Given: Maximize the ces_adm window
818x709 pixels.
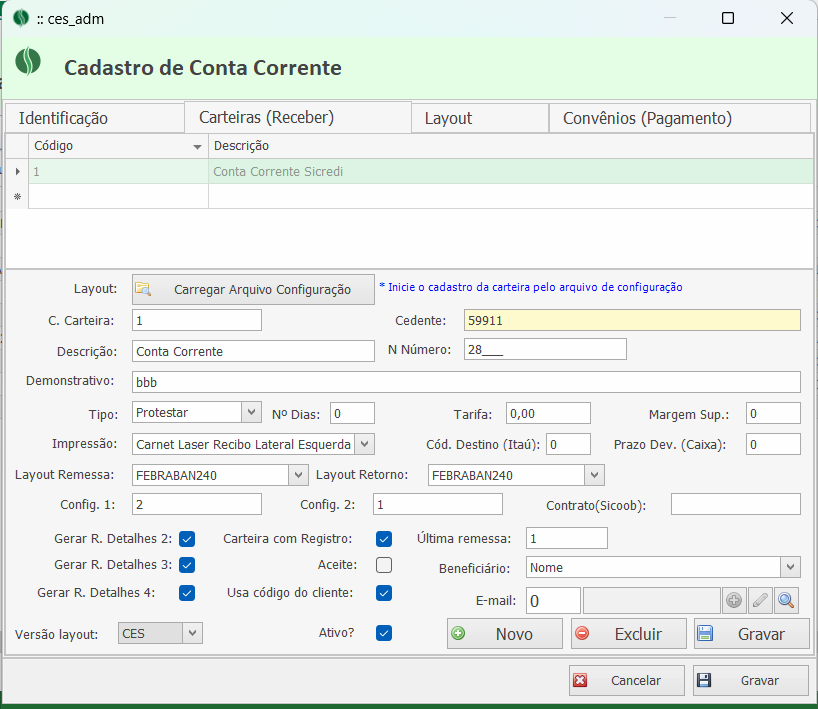Looking at the screenshot, I should [x=728, y=18].
